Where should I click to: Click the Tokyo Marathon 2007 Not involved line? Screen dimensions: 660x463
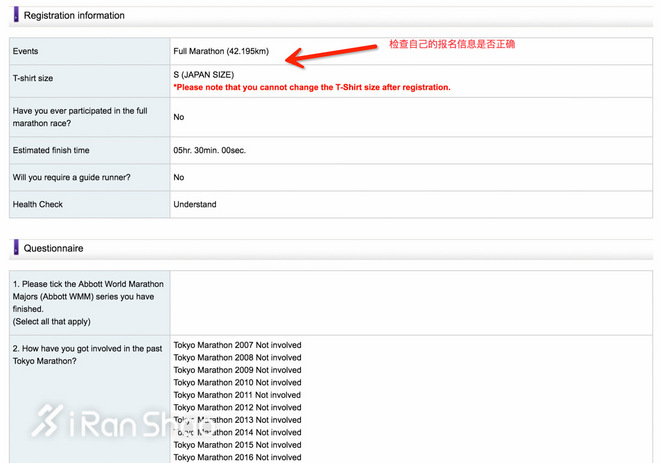237,345
